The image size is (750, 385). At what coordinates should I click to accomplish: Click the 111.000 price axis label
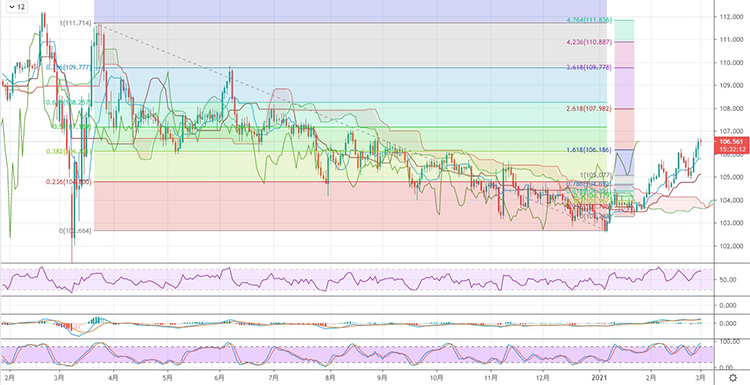(x=731, y=40)
